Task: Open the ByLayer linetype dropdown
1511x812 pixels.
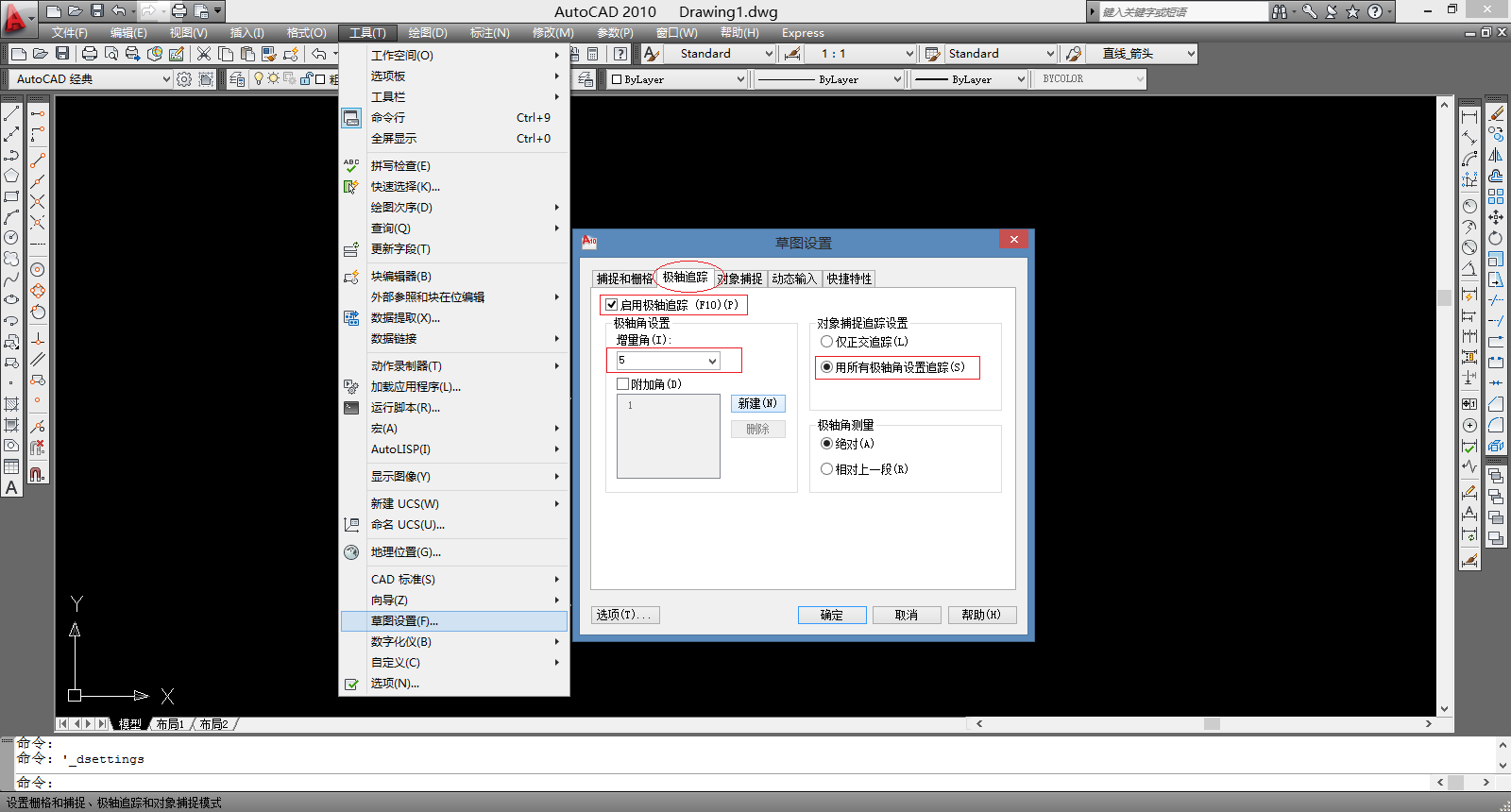Action: point(828,79)
